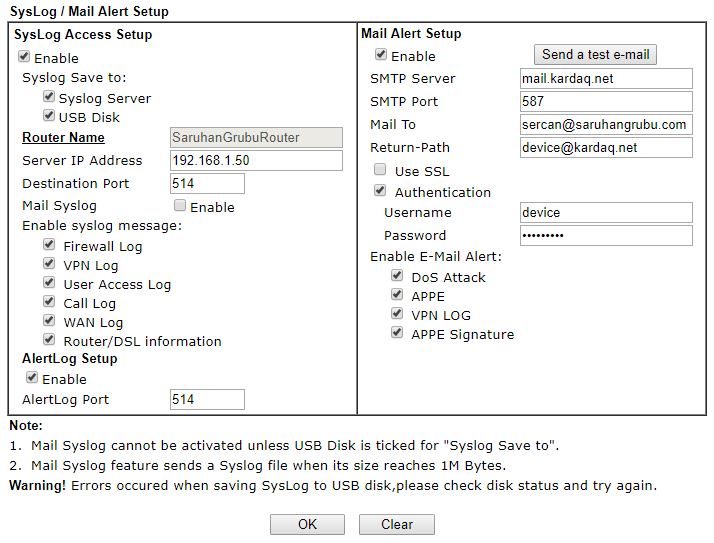Click into the Password field
The image size is (714, 543).
pyautogui.click(x=606, y=235)
